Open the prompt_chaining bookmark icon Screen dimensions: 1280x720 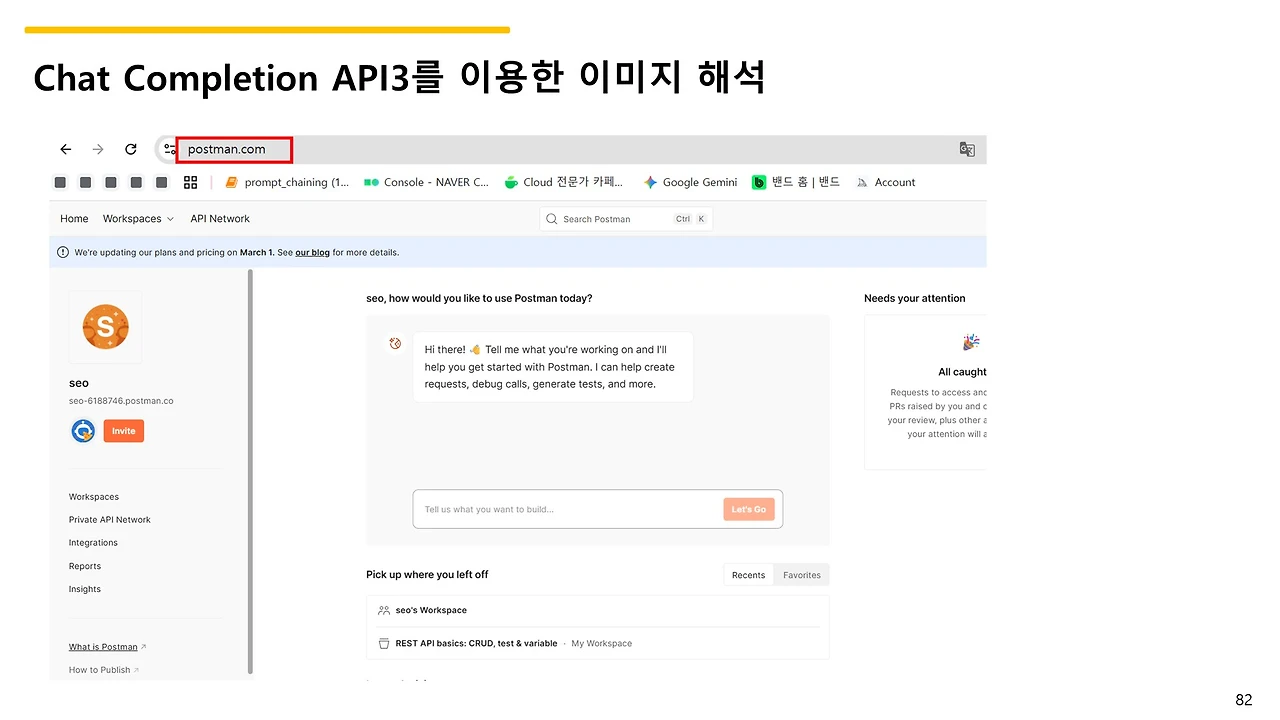click(x=232, y=182)
